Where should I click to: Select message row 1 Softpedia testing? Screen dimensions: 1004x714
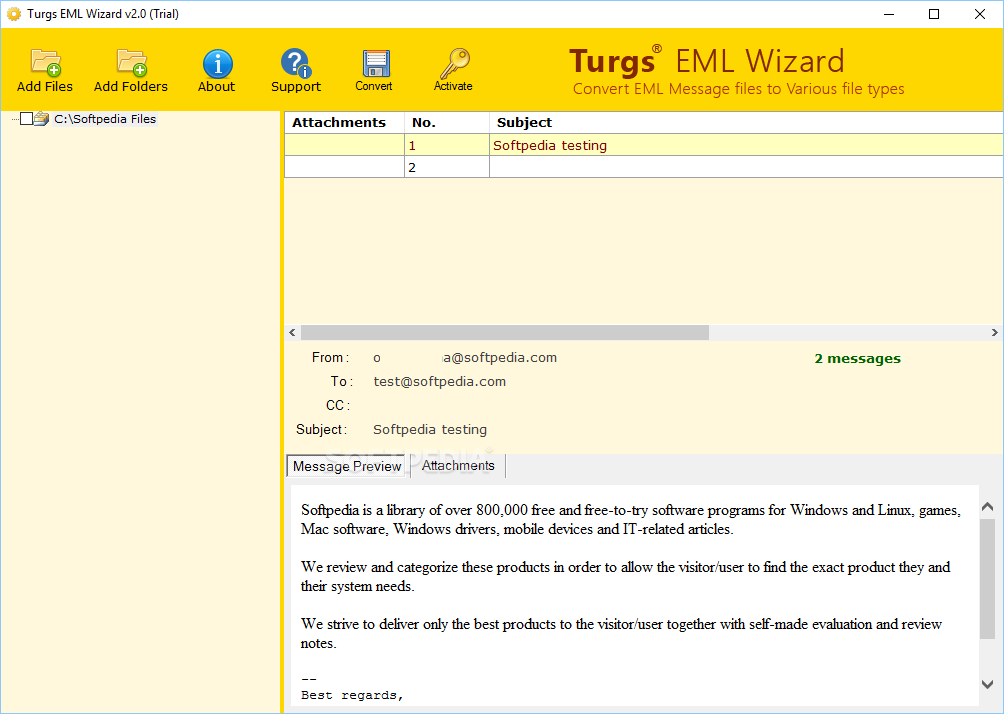[x=644, y=145]
